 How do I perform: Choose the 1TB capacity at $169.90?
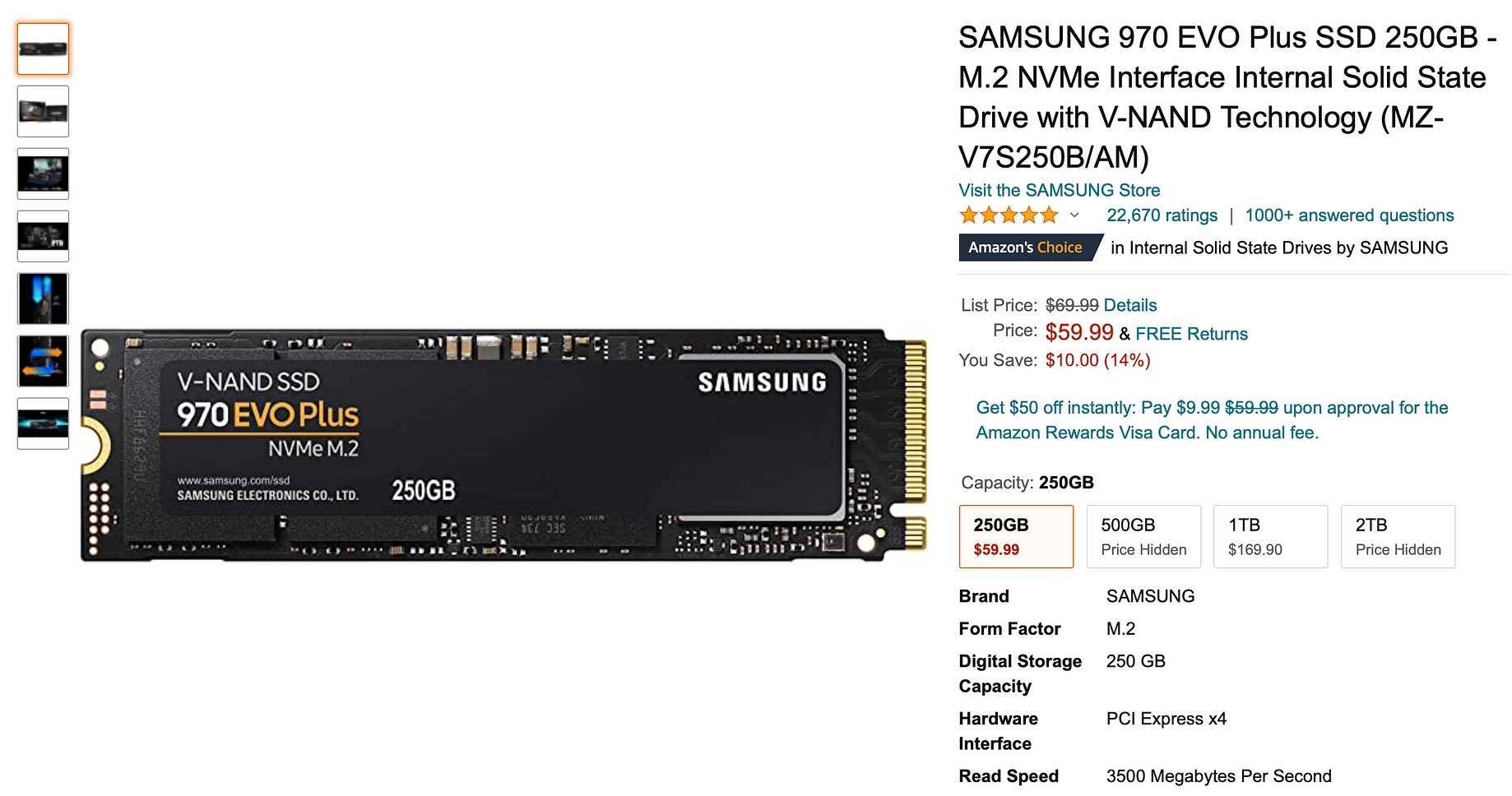[x=1271, y=536]
